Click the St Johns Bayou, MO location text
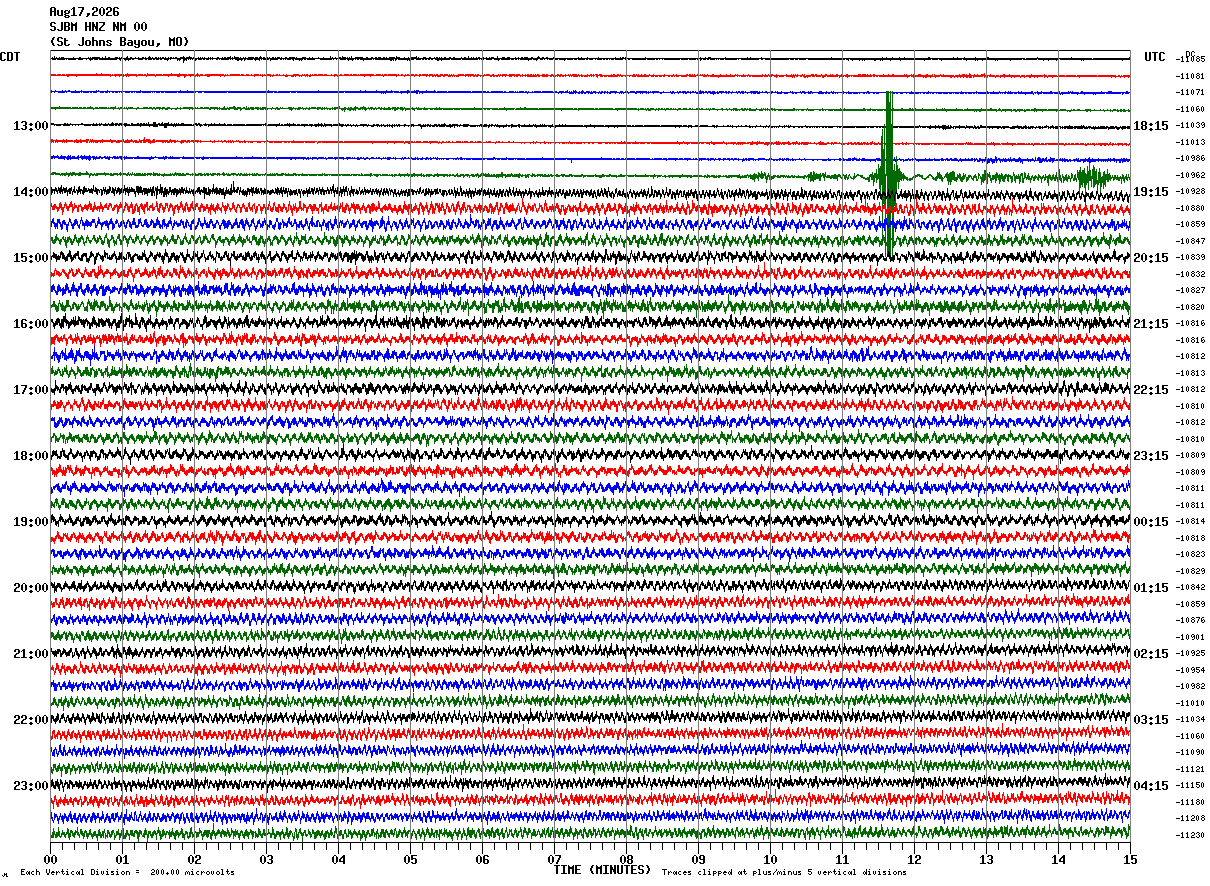The height and width of the screenshot is (886, 1210). pos(119,42)
